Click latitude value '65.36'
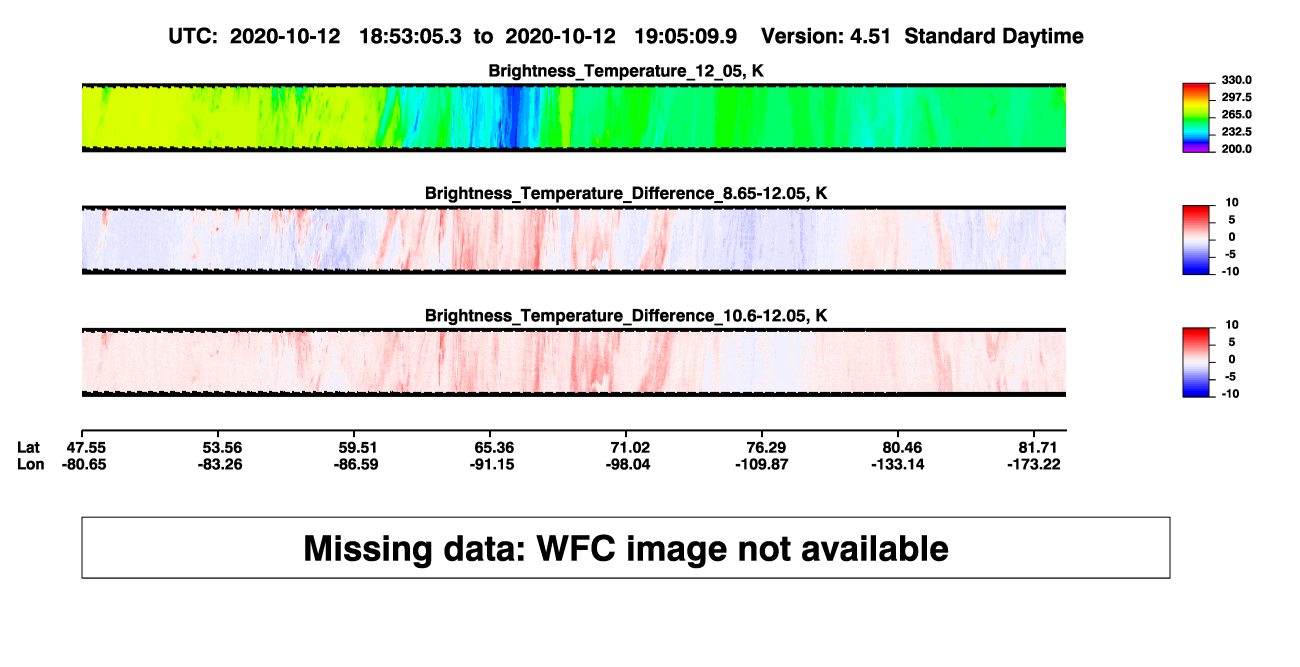Image resolution: width=1300 pixels, height=667 pixels. (x=495, y=447)
